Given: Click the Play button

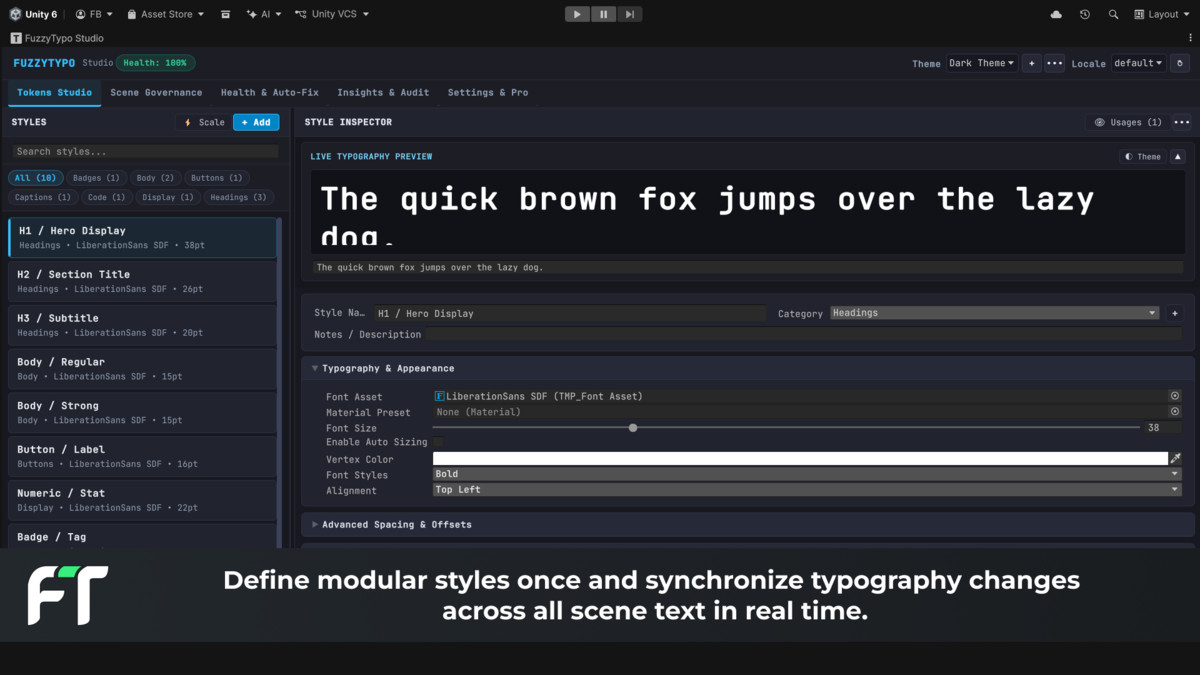Looking at the screenshot, I should 577,14.
